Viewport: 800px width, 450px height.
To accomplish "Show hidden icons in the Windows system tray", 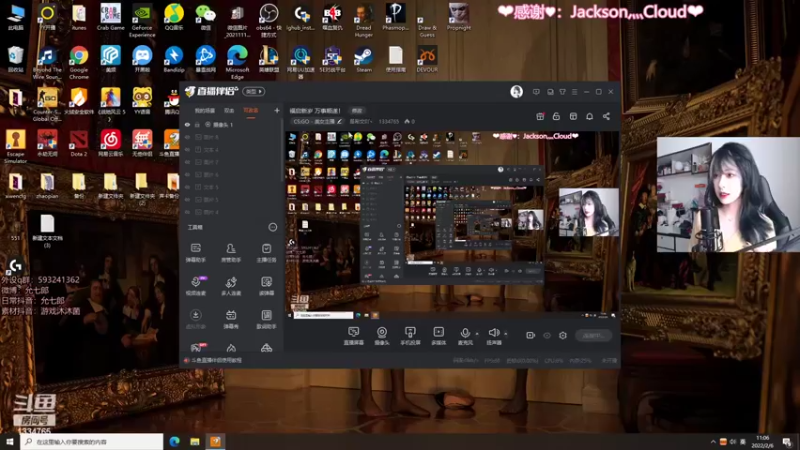I will 713,442.
